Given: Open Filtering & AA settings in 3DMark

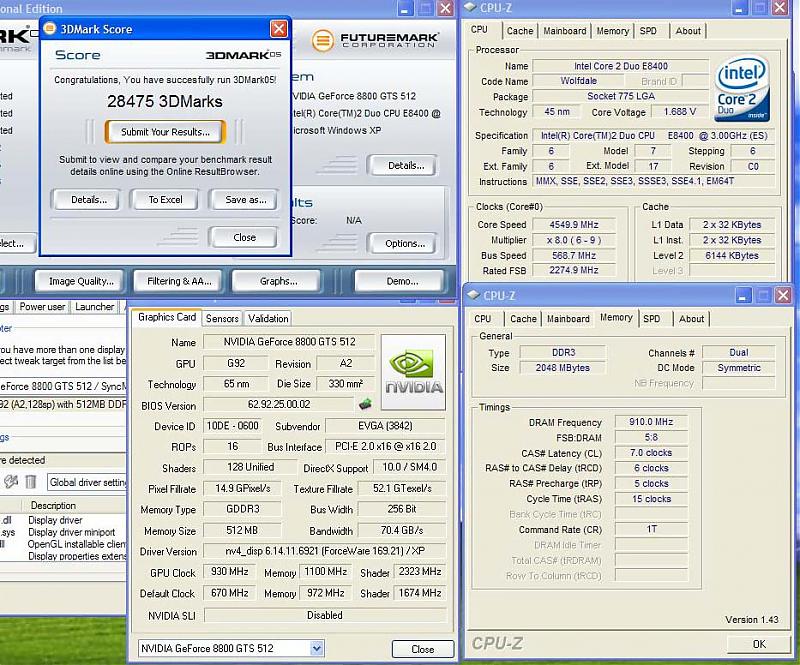Looking at the screenshot, I should (179, 281).
